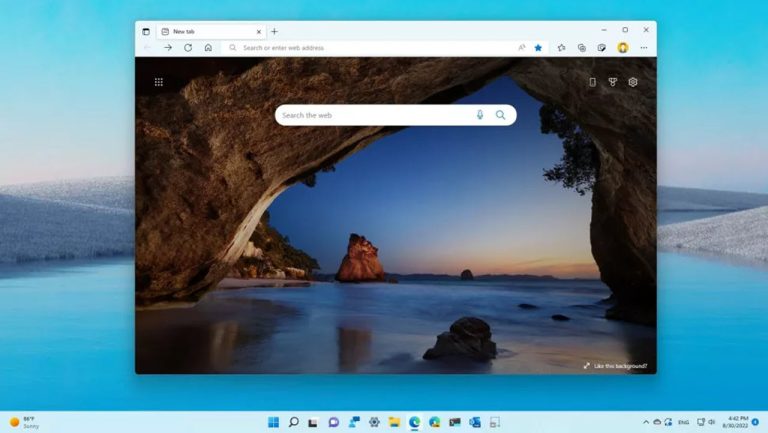Viewport: 768px width, 433px height.
Task: Open the rewards trophy icon
Action: 613,82
